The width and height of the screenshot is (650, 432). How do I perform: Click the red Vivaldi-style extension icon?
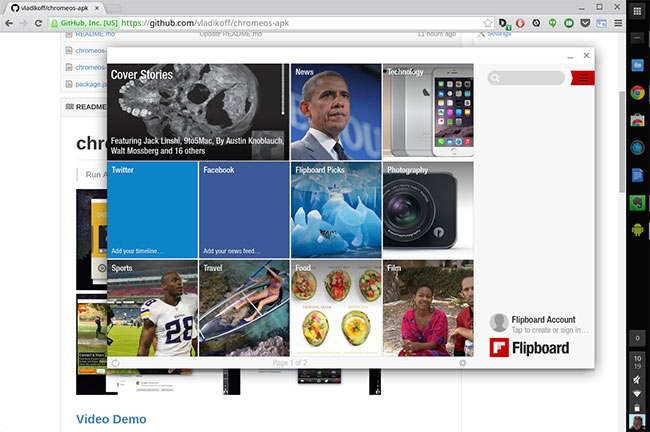pos(520,23)
